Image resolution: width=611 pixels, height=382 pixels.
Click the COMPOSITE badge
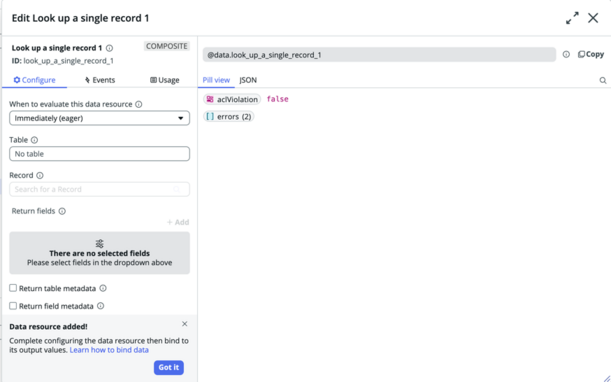(x=167, y=46)
